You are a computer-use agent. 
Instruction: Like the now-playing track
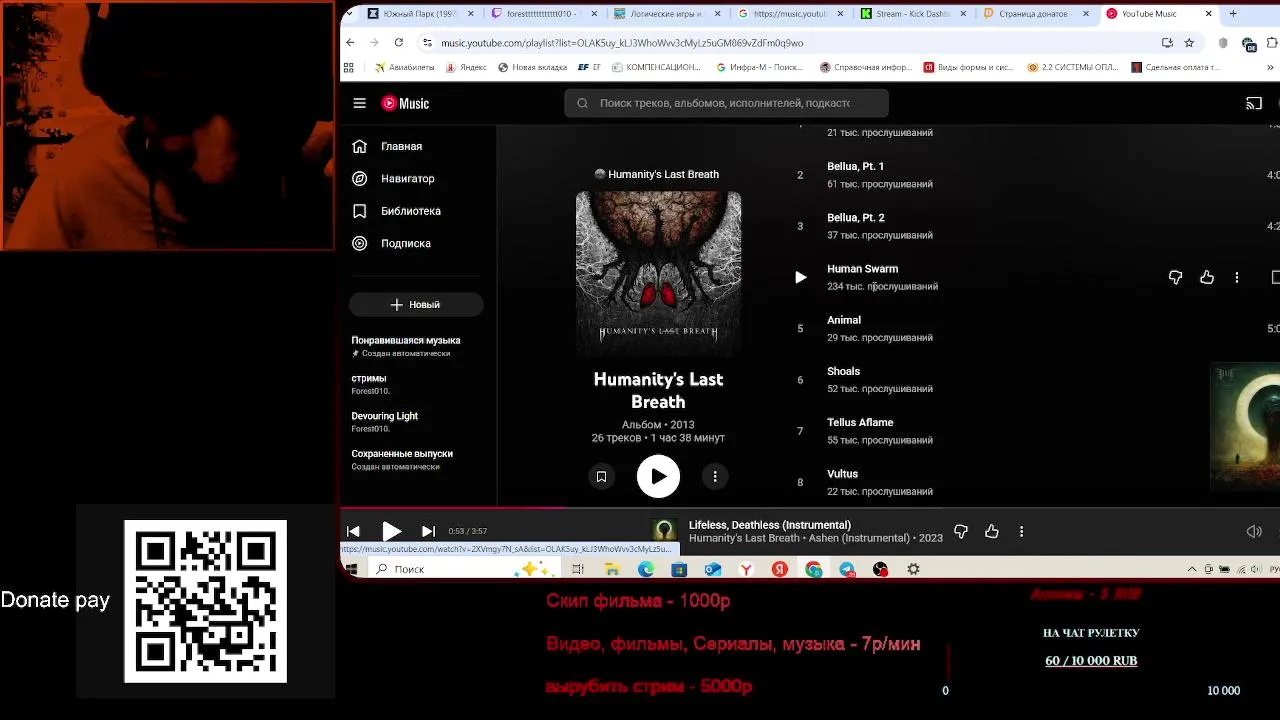pos(992,532)
